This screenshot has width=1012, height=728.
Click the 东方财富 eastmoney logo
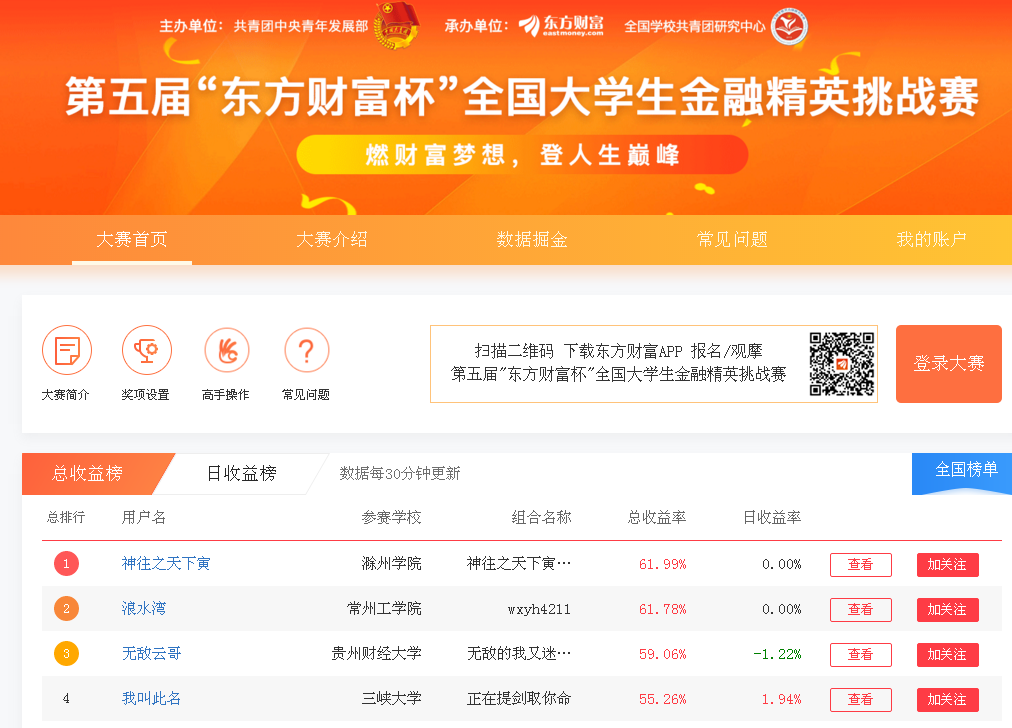pyautogui.click(x=561, y=26)
